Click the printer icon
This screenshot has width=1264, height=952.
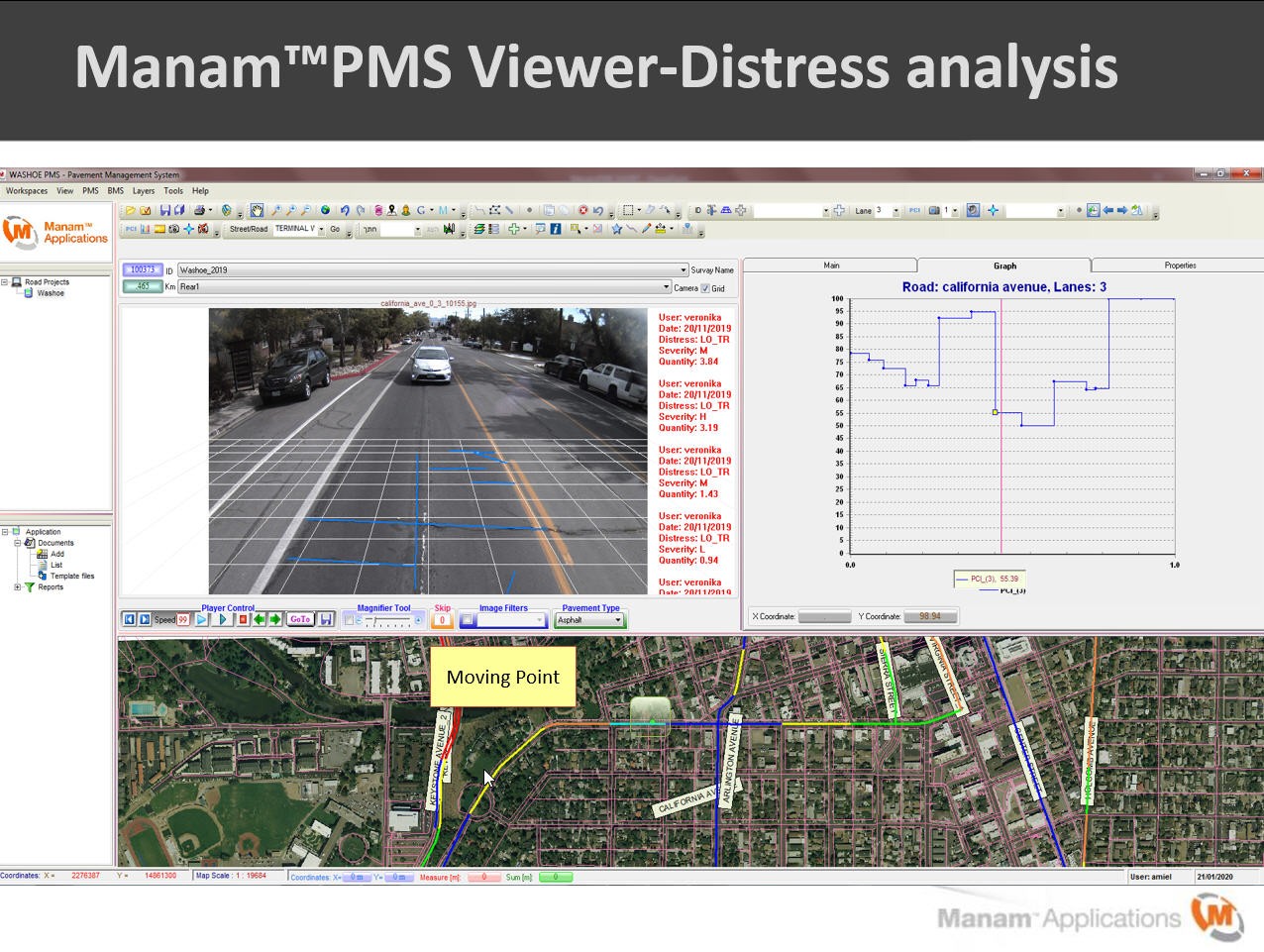click(200, 211)
